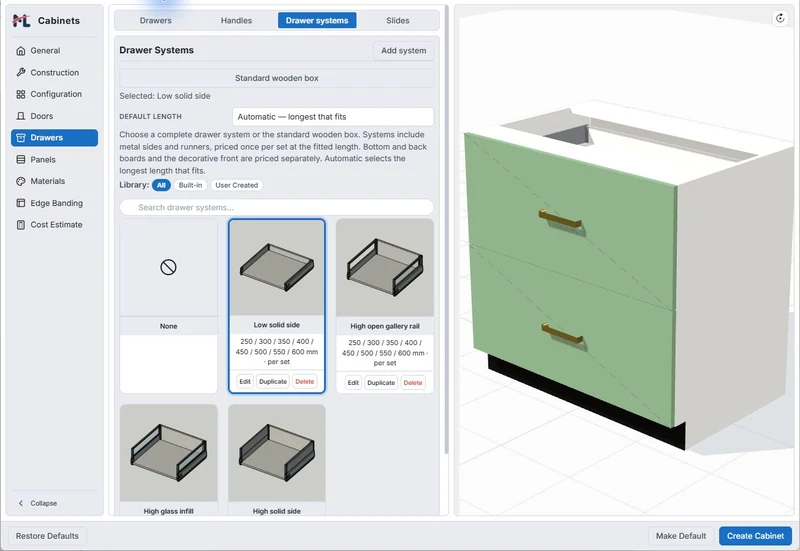Delete the Low solid side system

(x=305, y=382)
